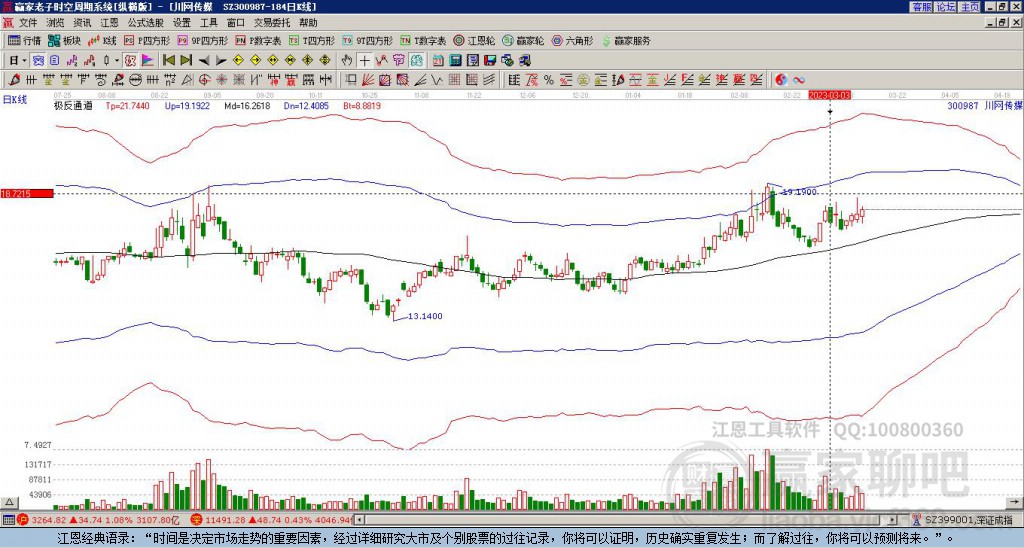Open the 工具 menu

click(x=208, y=23)
